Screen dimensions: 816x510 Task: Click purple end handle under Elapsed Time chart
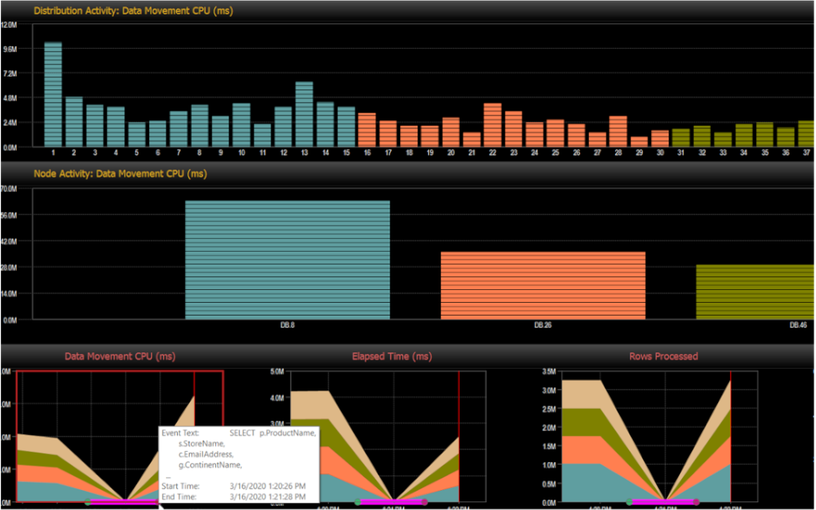click(425, 502)
